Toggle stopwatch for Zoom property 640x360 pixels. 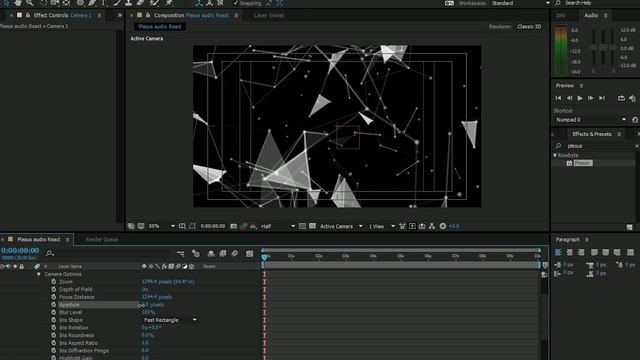click(53, 282)
